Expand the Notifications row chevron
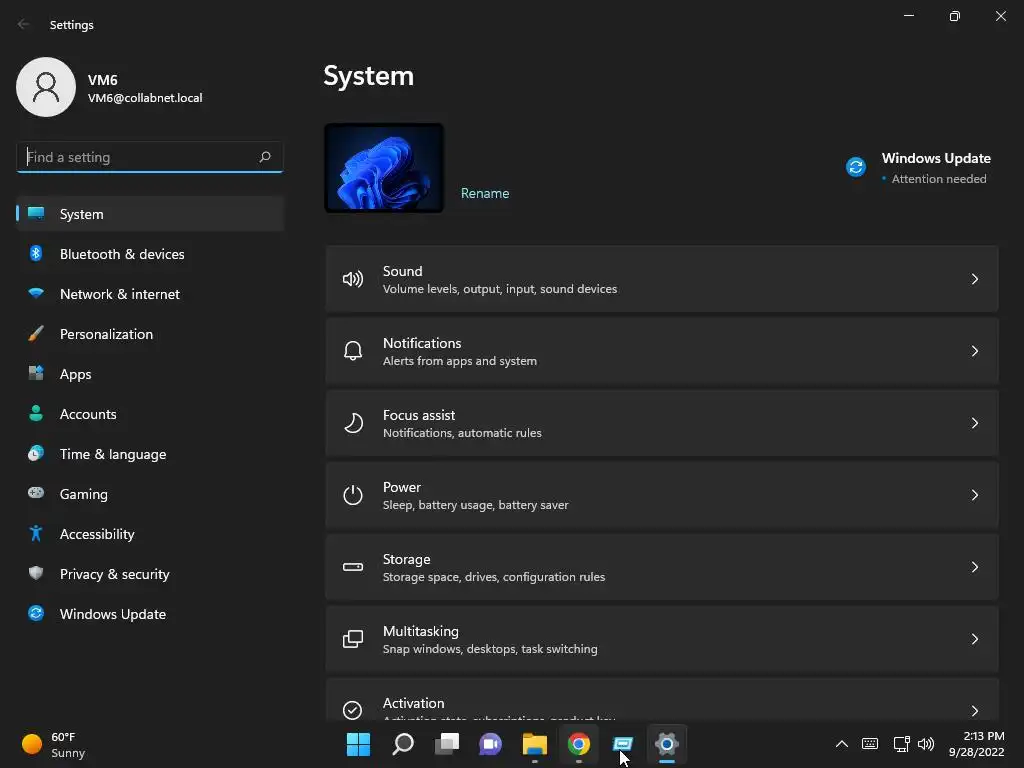 pyautogui.click(x=974, y=351)
